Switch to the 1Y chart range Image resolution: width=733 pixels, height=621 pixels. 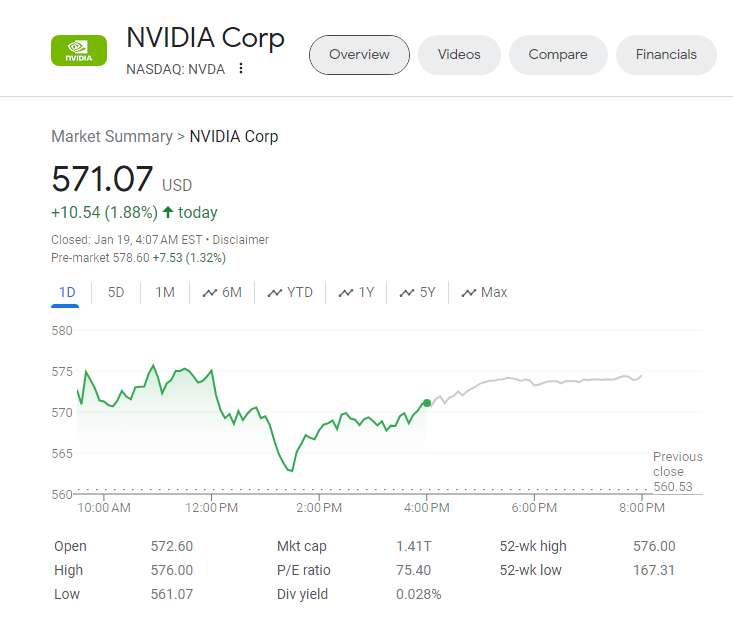click(x=356, y=292)
